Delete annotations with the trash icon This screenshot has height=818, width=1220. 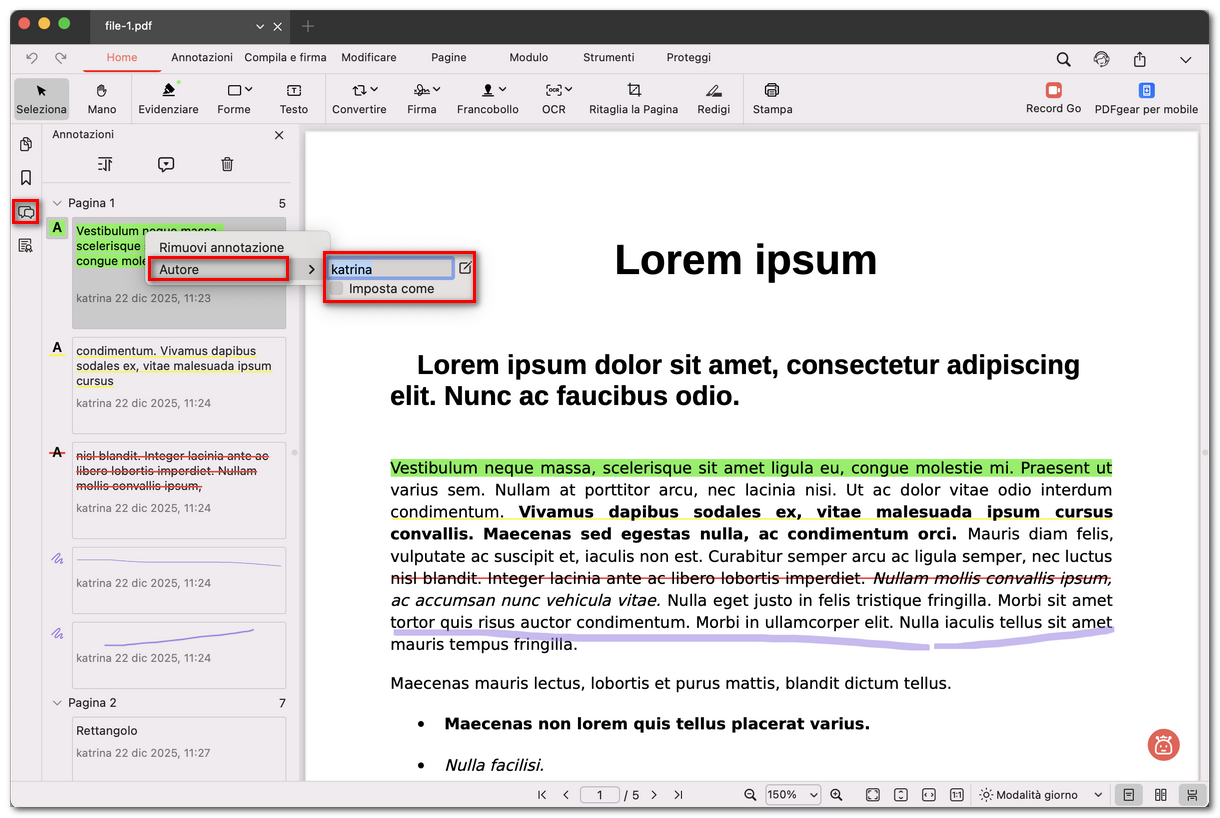click(227, 164)
